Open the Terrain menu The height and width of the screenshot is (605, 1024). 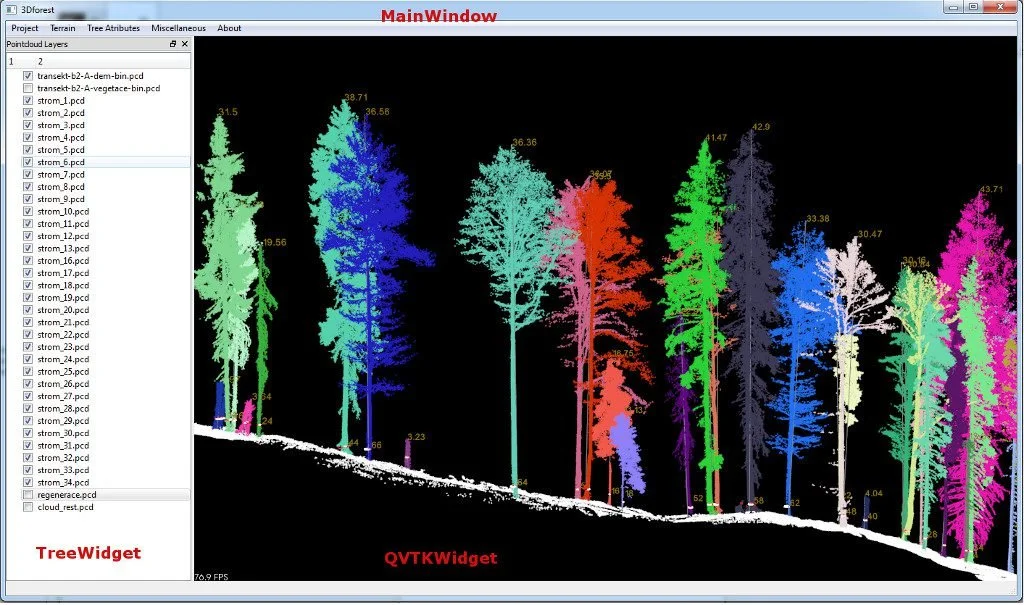coord(63,28)
